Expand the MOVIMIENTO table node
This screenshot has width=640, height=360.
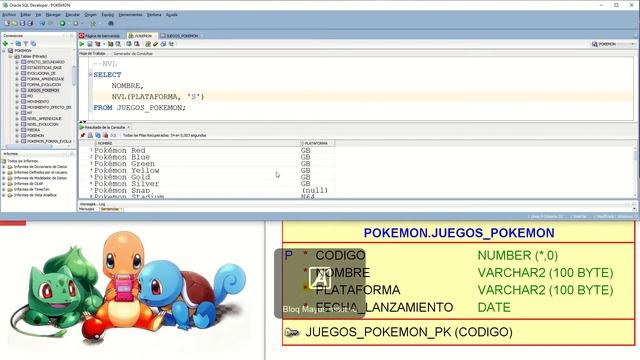(x=17, y=102)
